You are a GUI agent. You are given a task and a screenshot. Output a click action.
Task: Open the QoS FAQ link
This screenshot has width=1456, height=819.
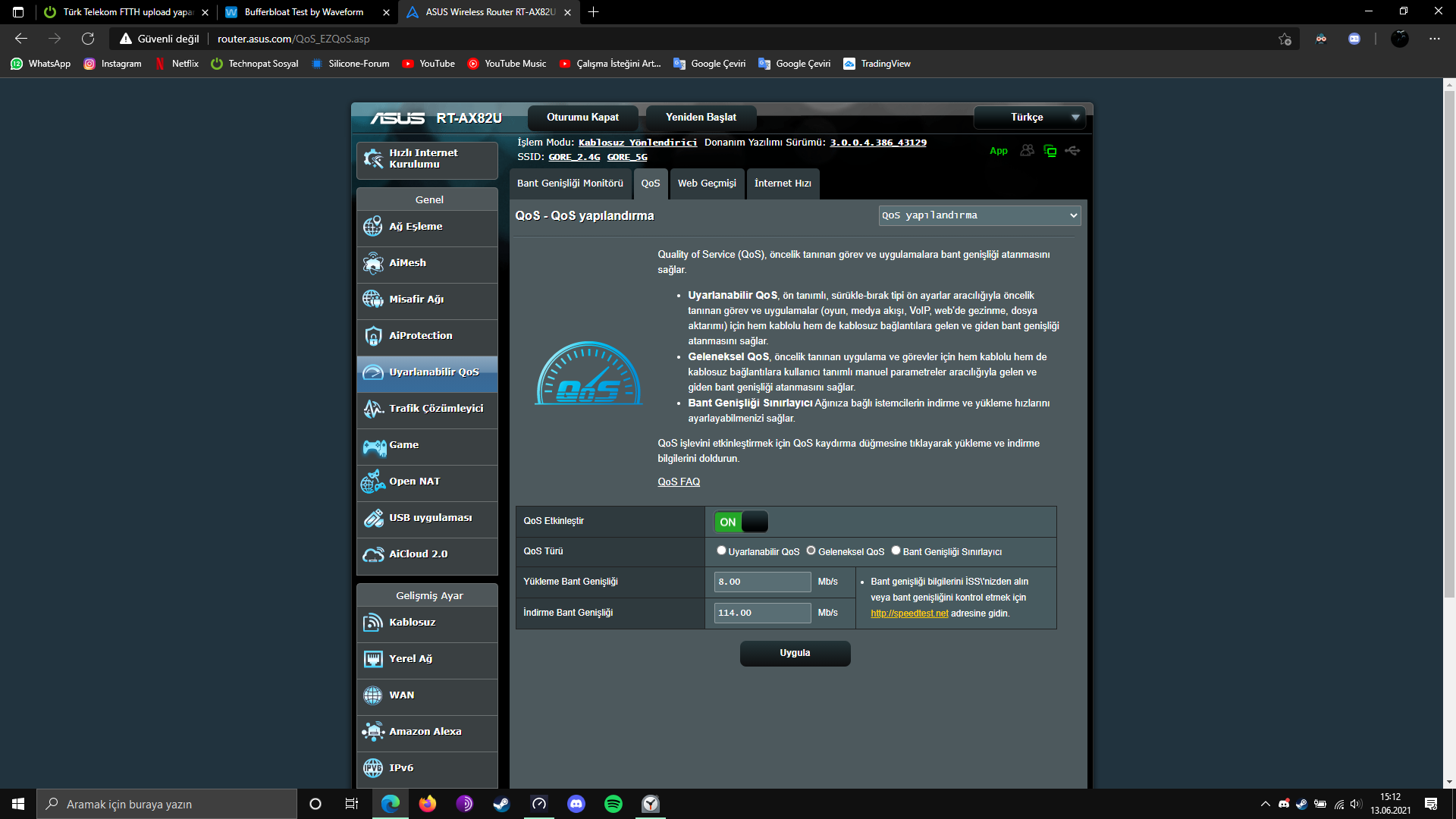(678, 482)
